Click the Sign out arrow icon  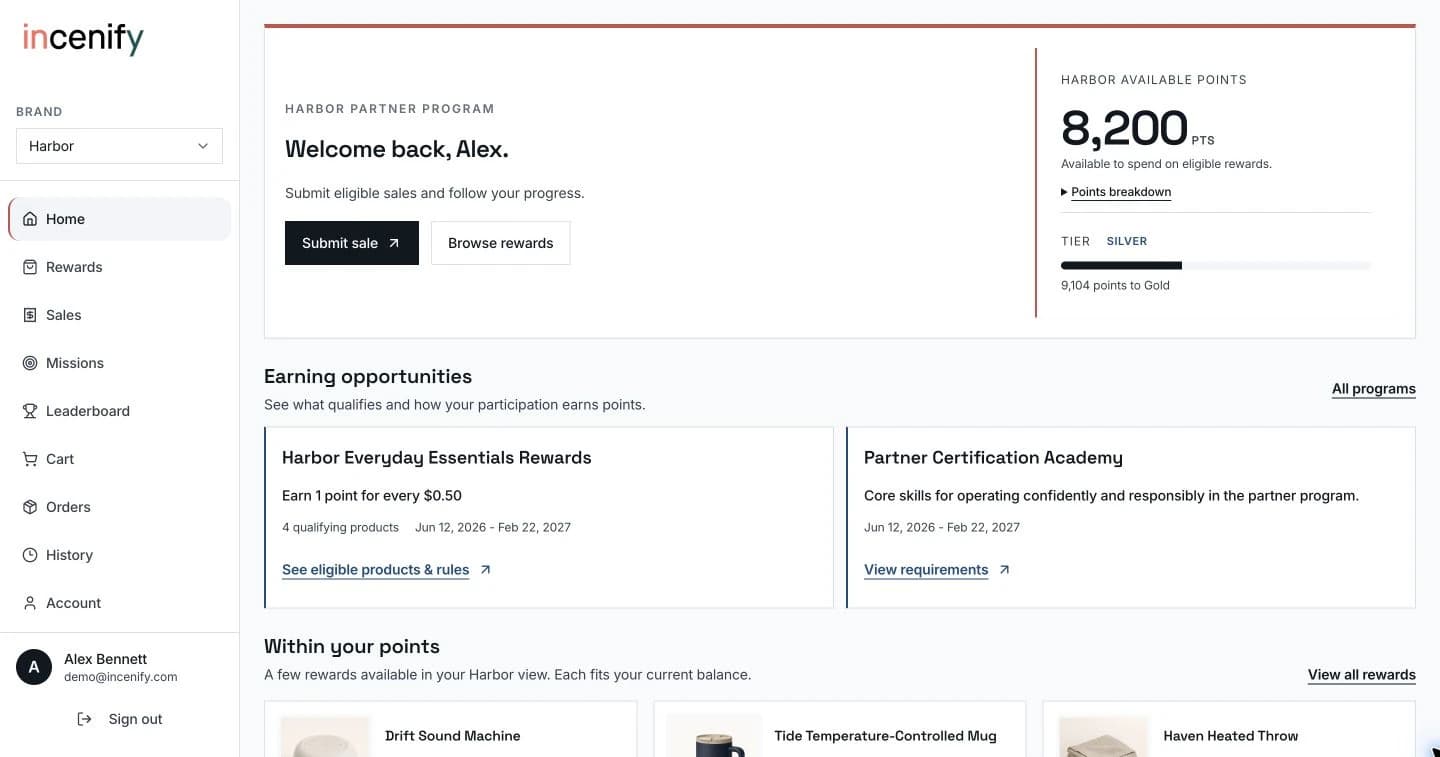tap(85, 719)
